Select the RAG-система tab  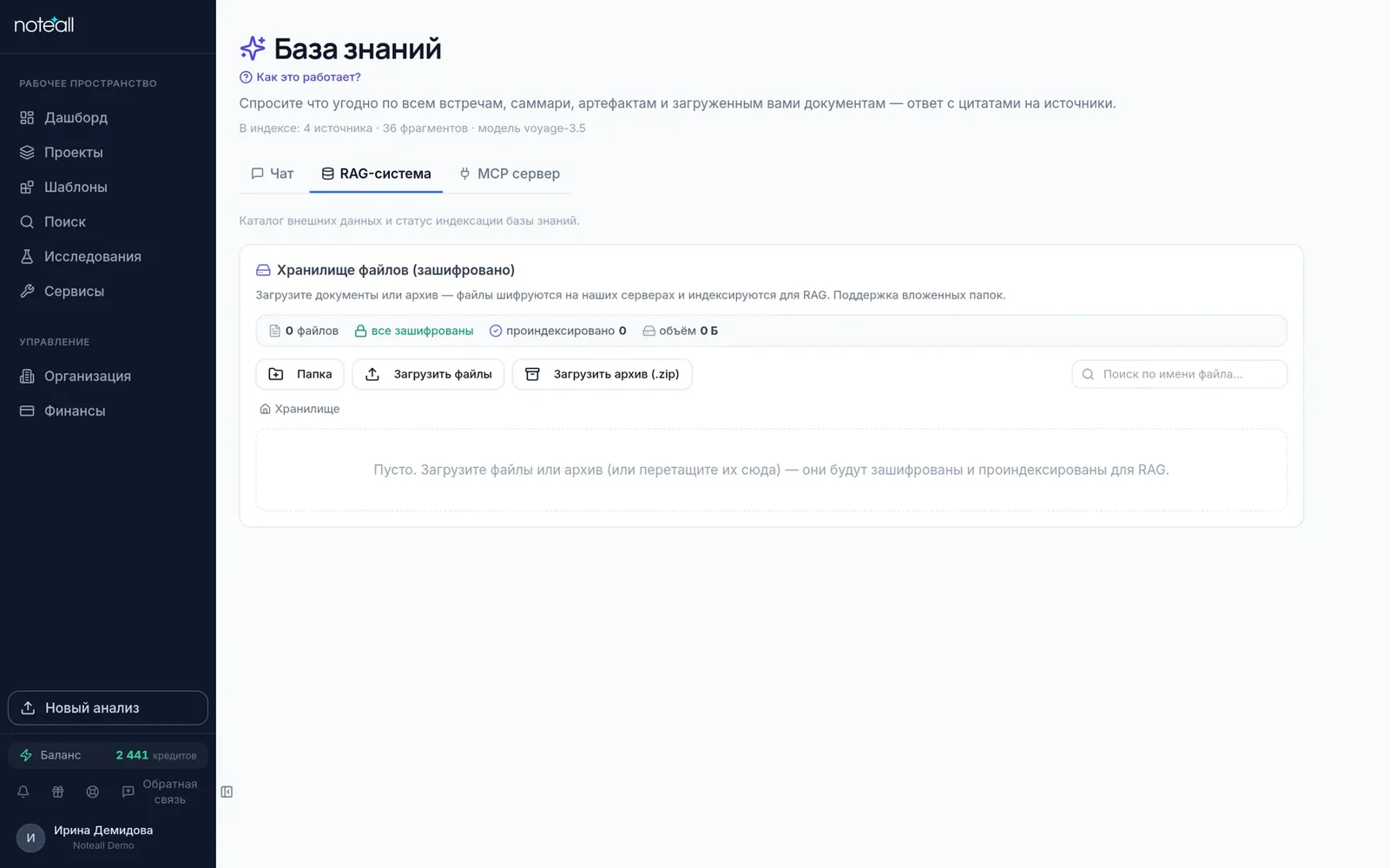[376, 174]
